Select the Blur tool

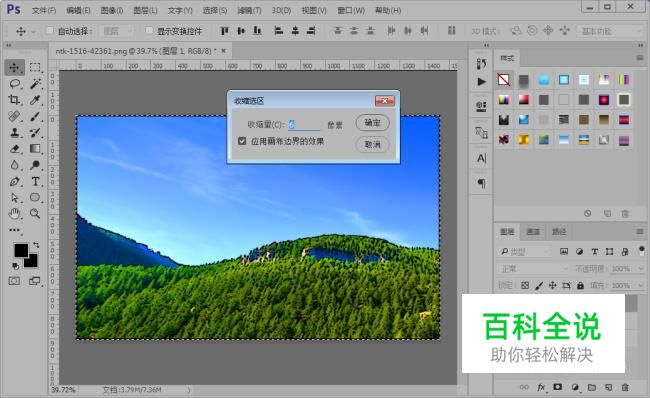(15, 165)
